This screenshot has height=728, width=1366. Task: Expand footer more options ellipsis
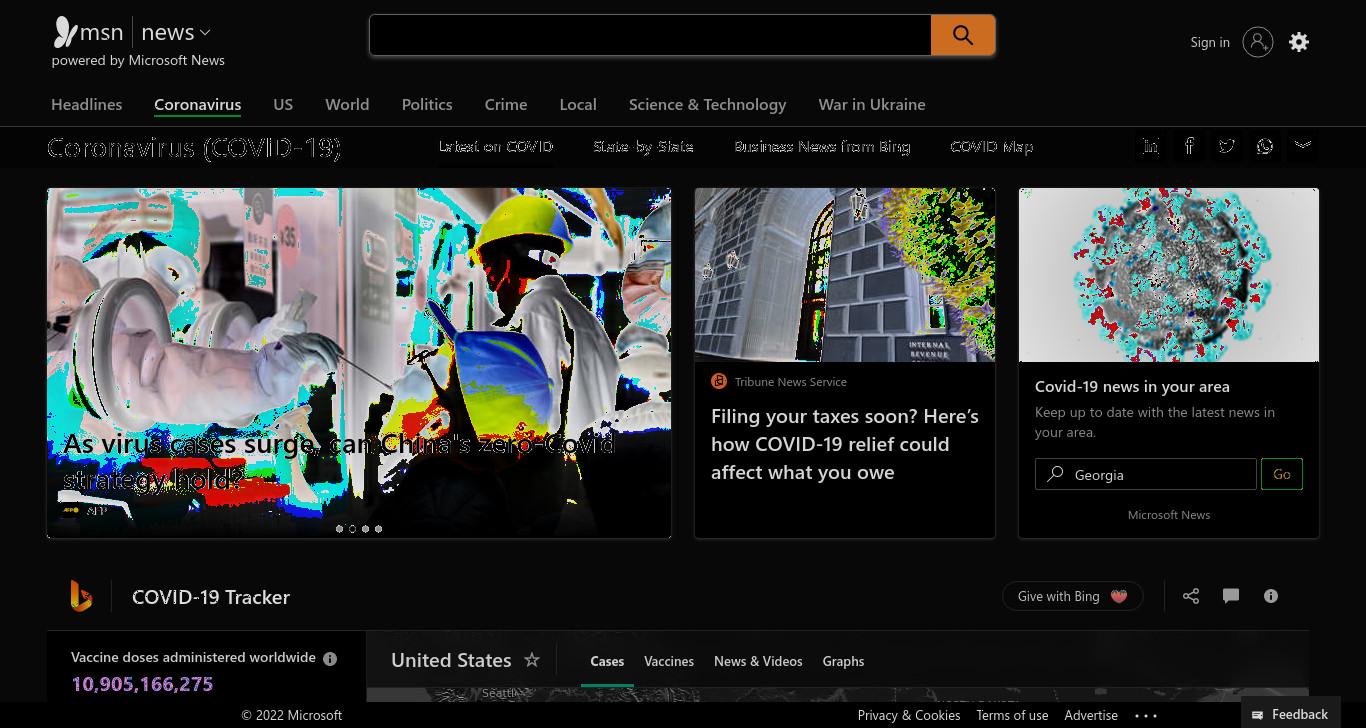click(x=1146, y=715)
